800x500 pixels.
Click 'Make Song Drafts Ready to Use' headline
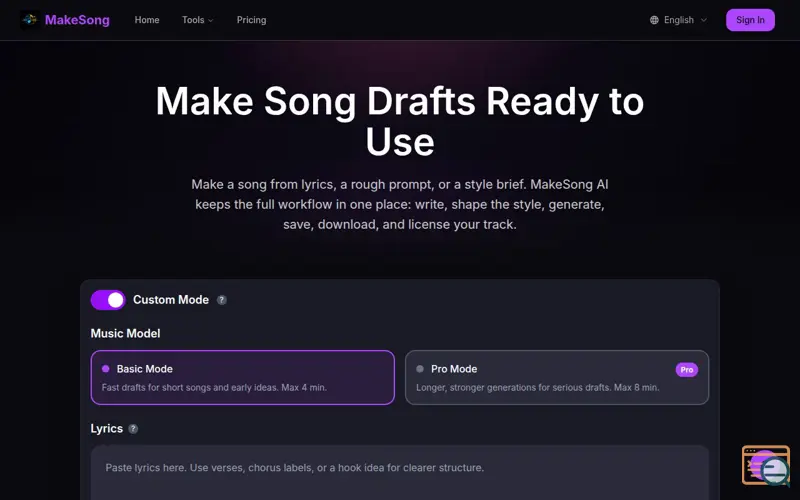point(399,121)
